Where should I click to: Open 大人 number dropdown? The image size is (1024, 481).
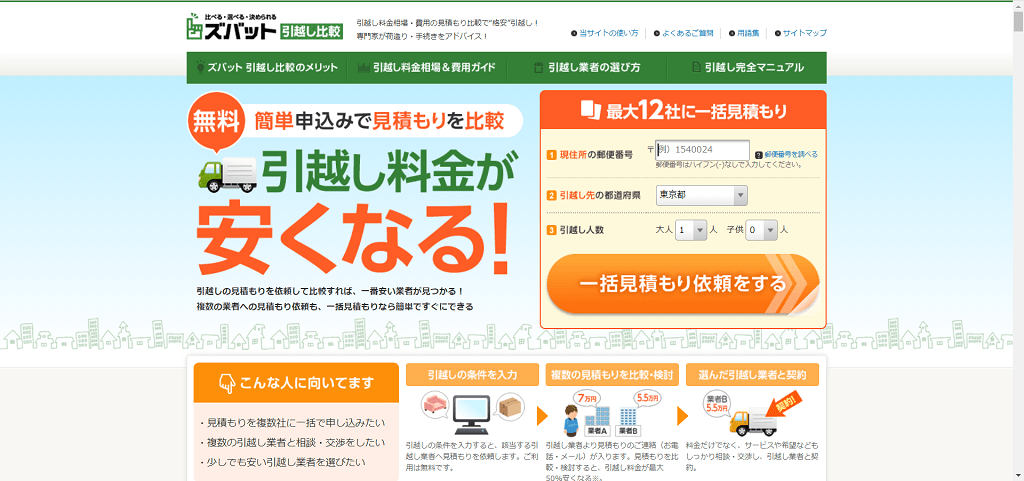pos(691,230)
